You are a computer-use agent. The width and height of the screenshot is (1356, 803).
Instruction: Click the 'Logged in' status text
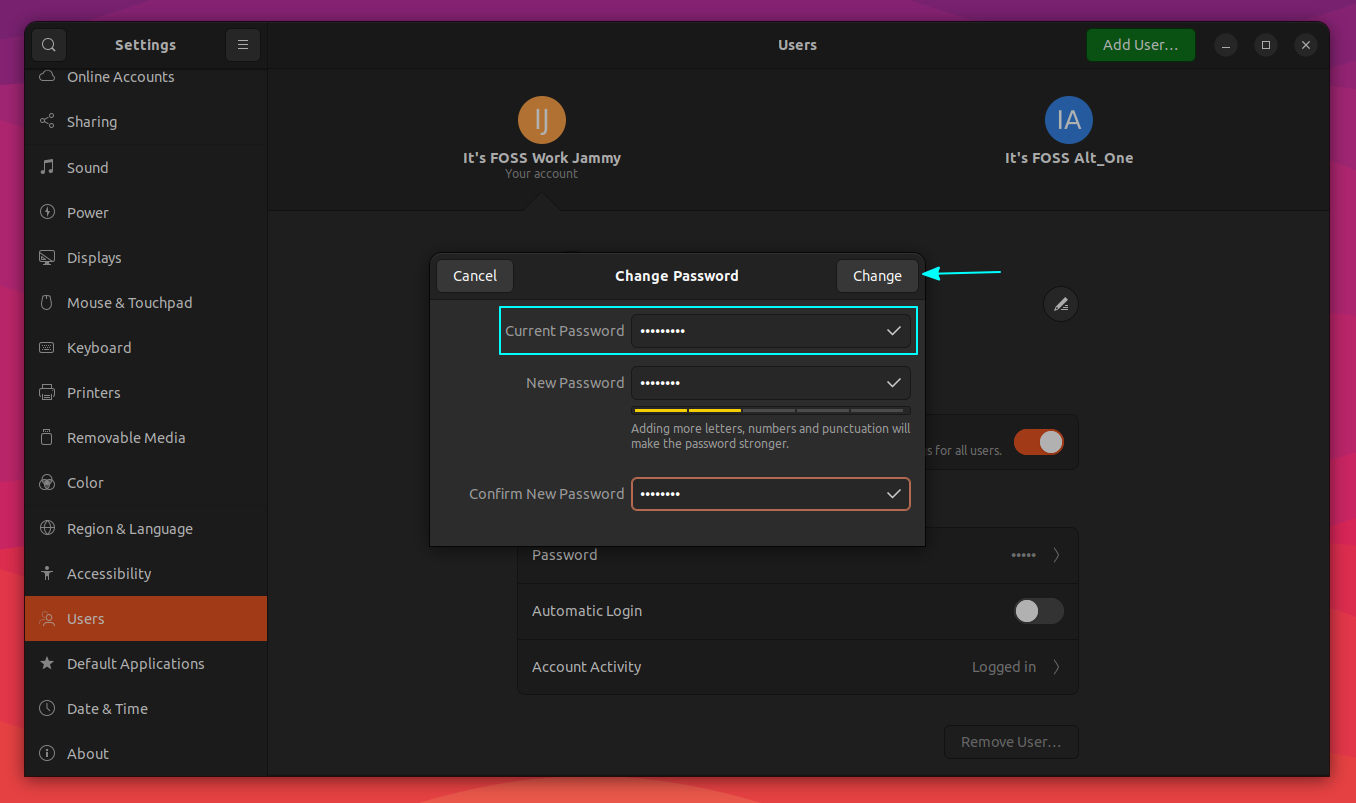click(1004, 667)
